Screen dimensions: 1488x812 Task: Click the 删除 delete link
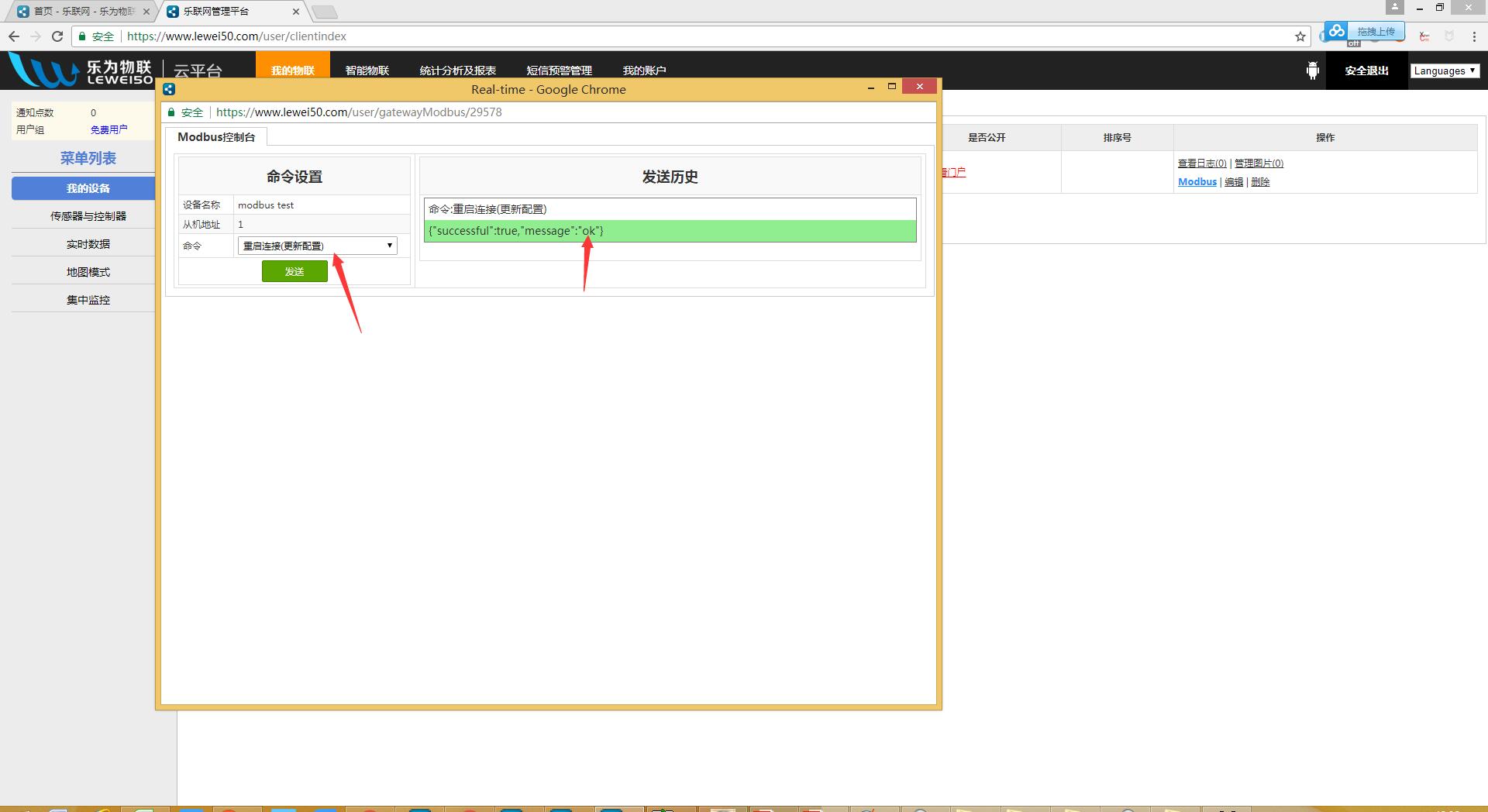click(1260, 182)
